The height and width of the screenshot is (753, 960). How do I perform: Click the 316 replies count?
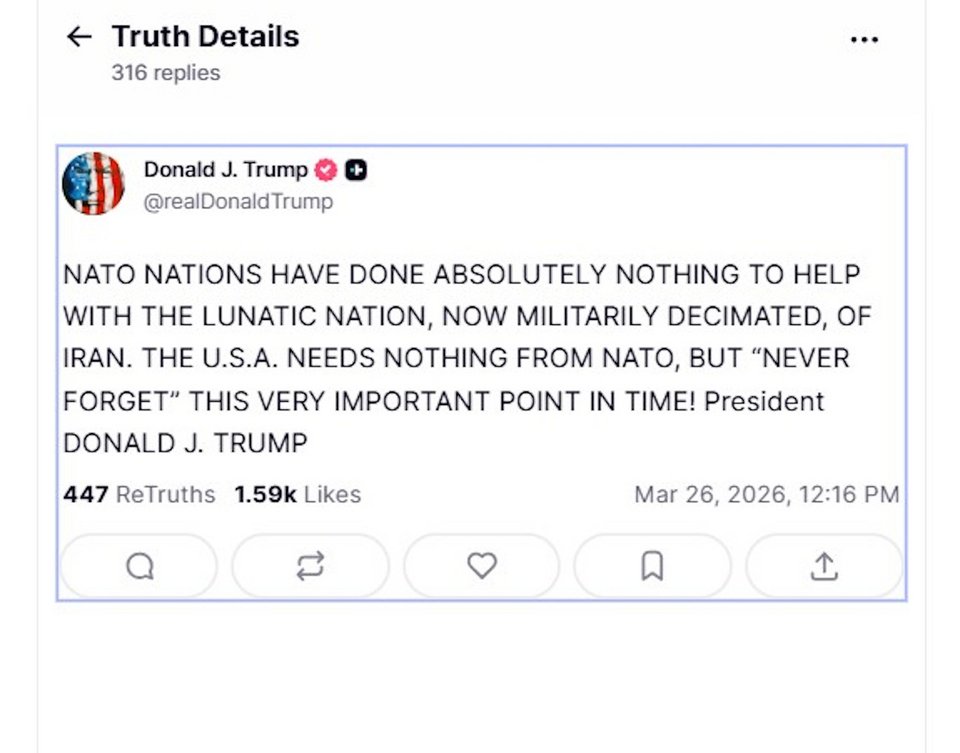tap(166, 72)
